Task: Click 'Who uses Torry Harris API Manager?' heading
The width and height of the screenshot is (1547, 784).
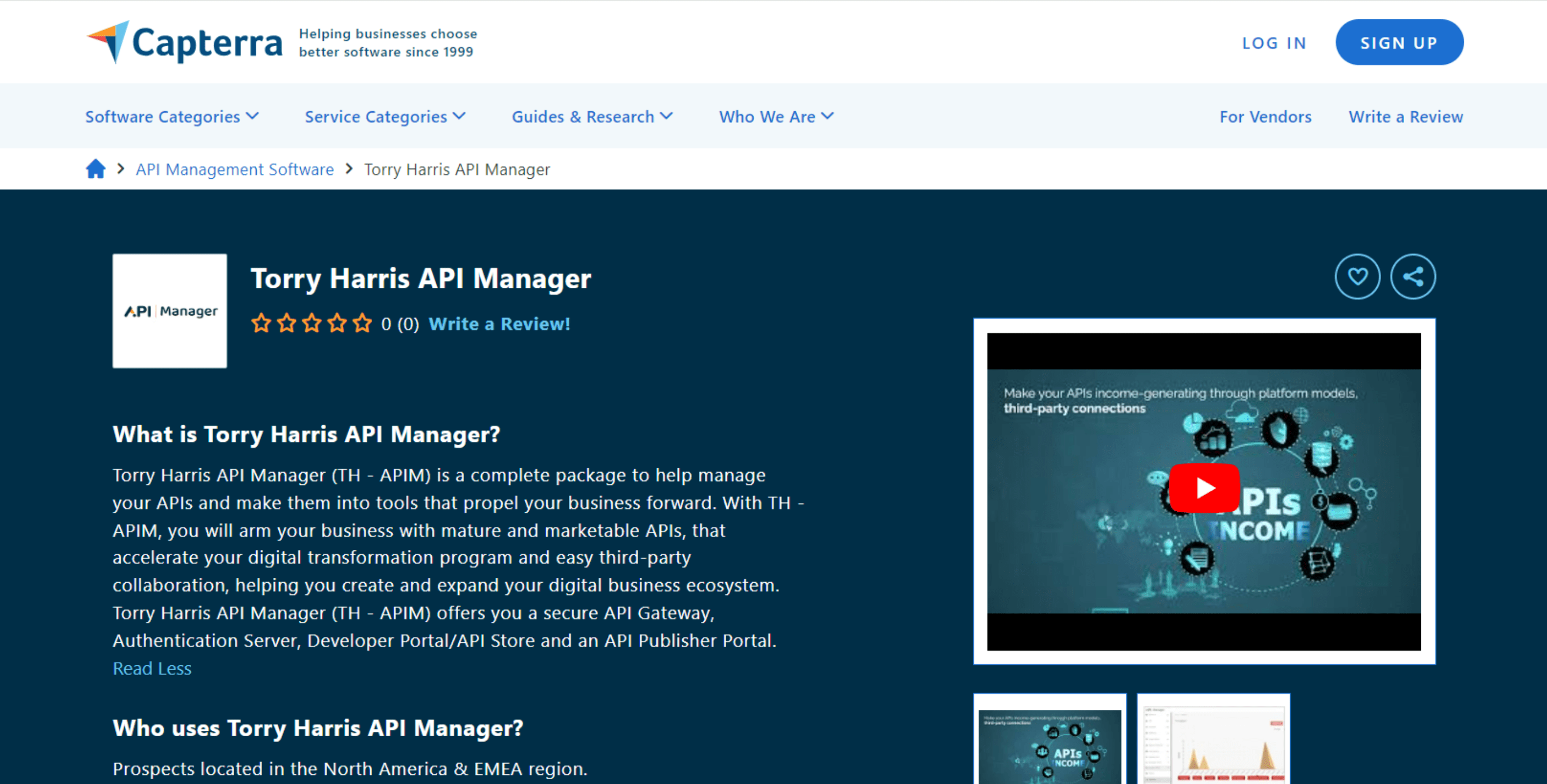Action: 317,728
